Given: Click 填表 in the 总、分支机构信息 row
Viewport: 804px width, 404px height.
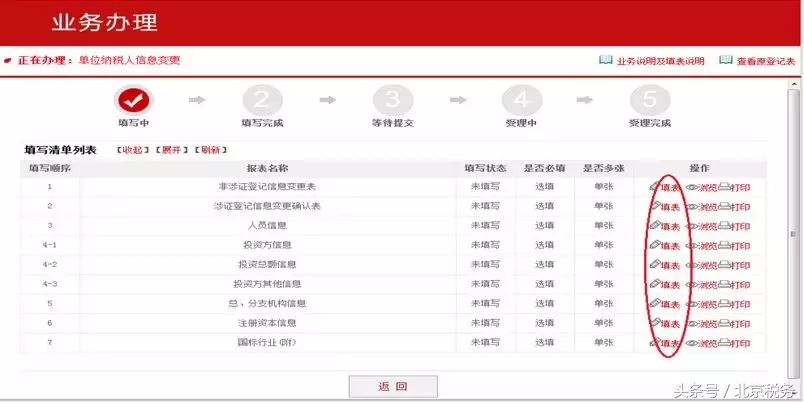Looking at the screenshot, I should coord(665,304).
